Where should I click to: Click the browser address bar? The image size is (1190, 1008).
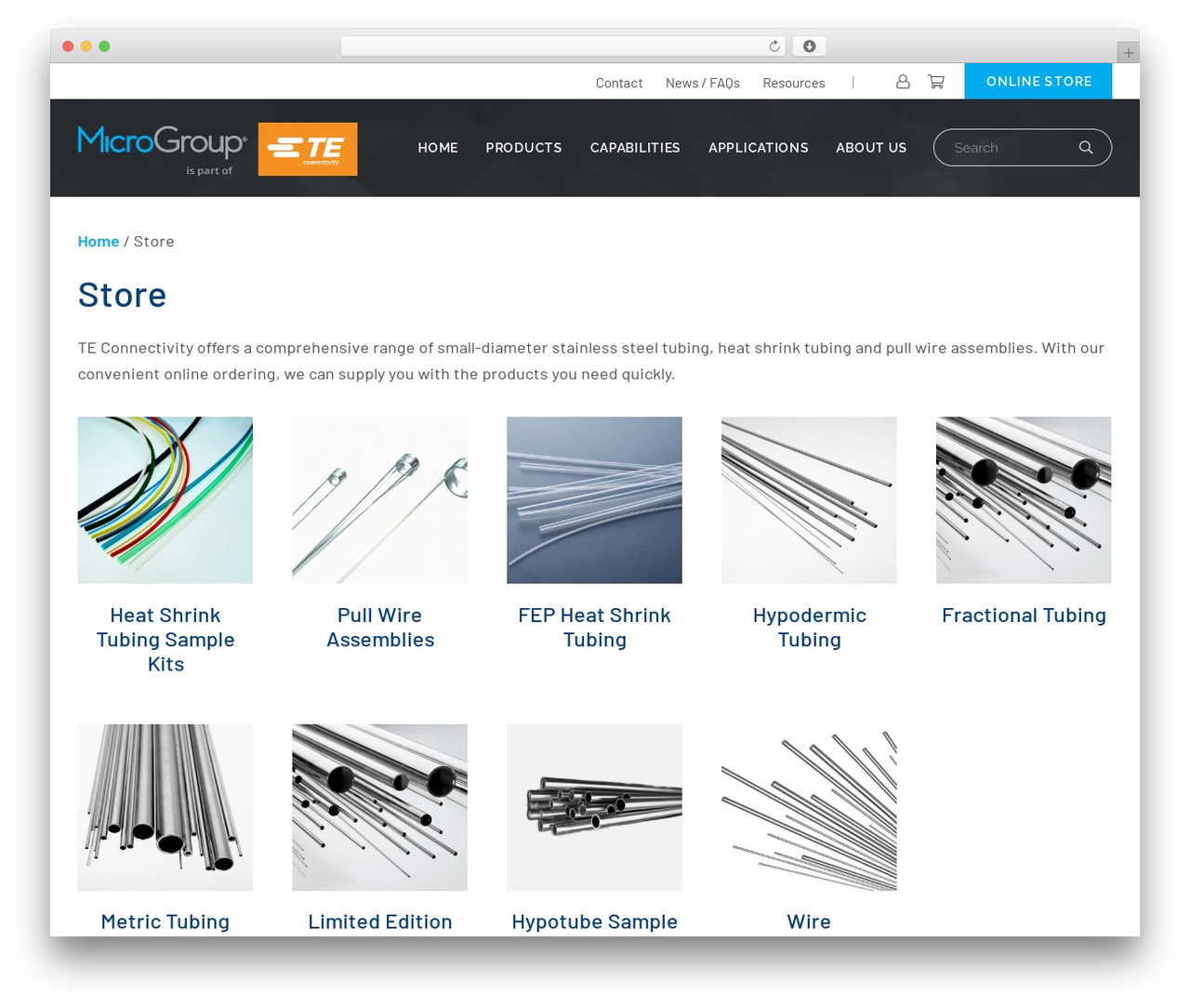click(x=563, y=46)
